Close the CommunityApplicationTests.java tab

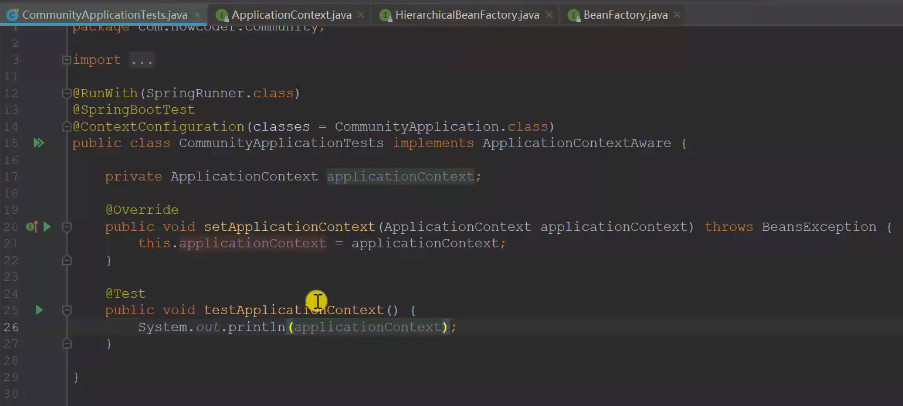pyautogui.click(x=198, y=15)
